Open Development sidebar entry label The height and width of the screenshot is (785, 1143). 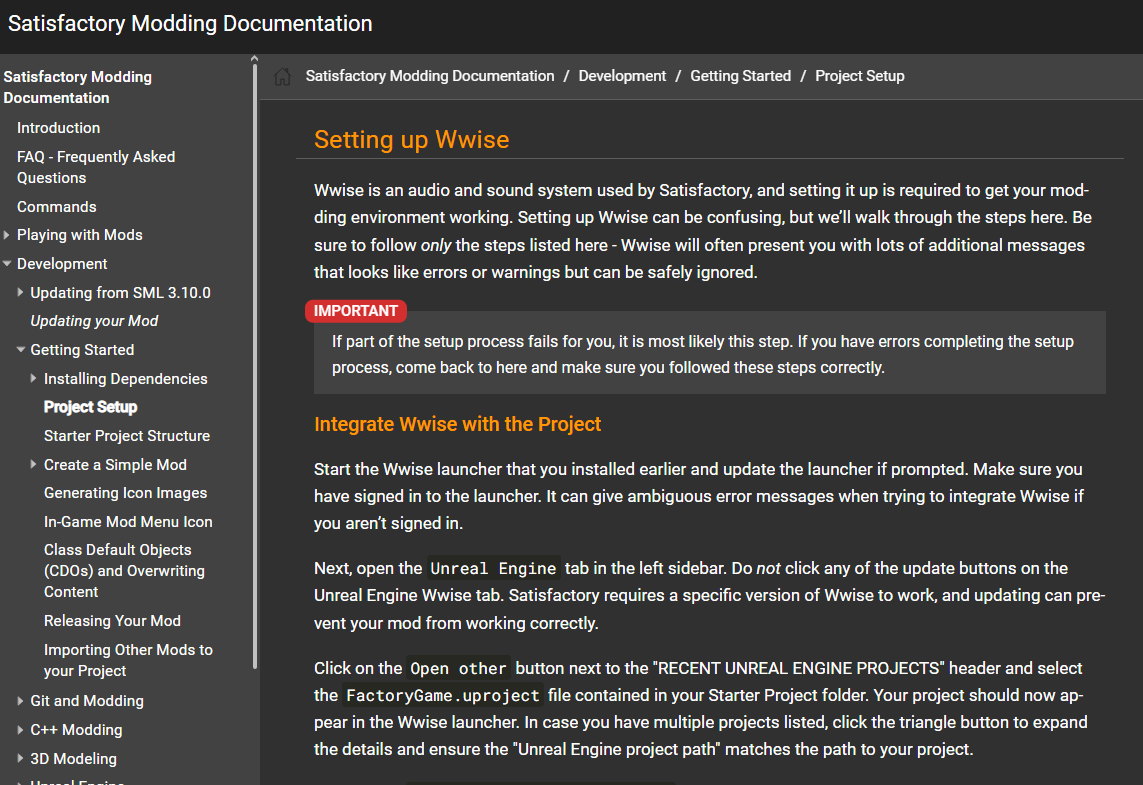62,264
